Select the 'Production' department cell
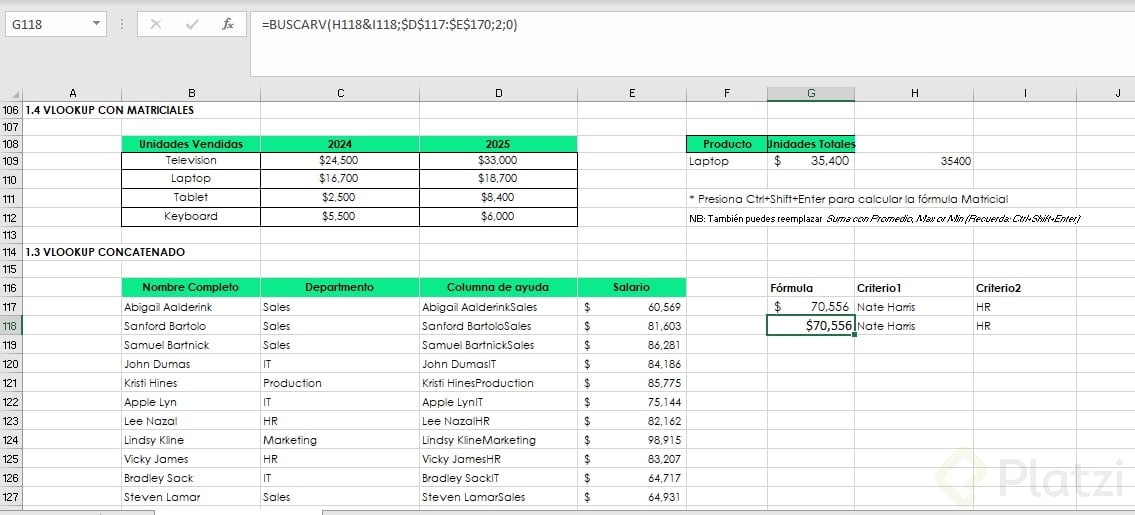Image resolution: width=1135 pixels, height=515 pixels. coord(340,383)
